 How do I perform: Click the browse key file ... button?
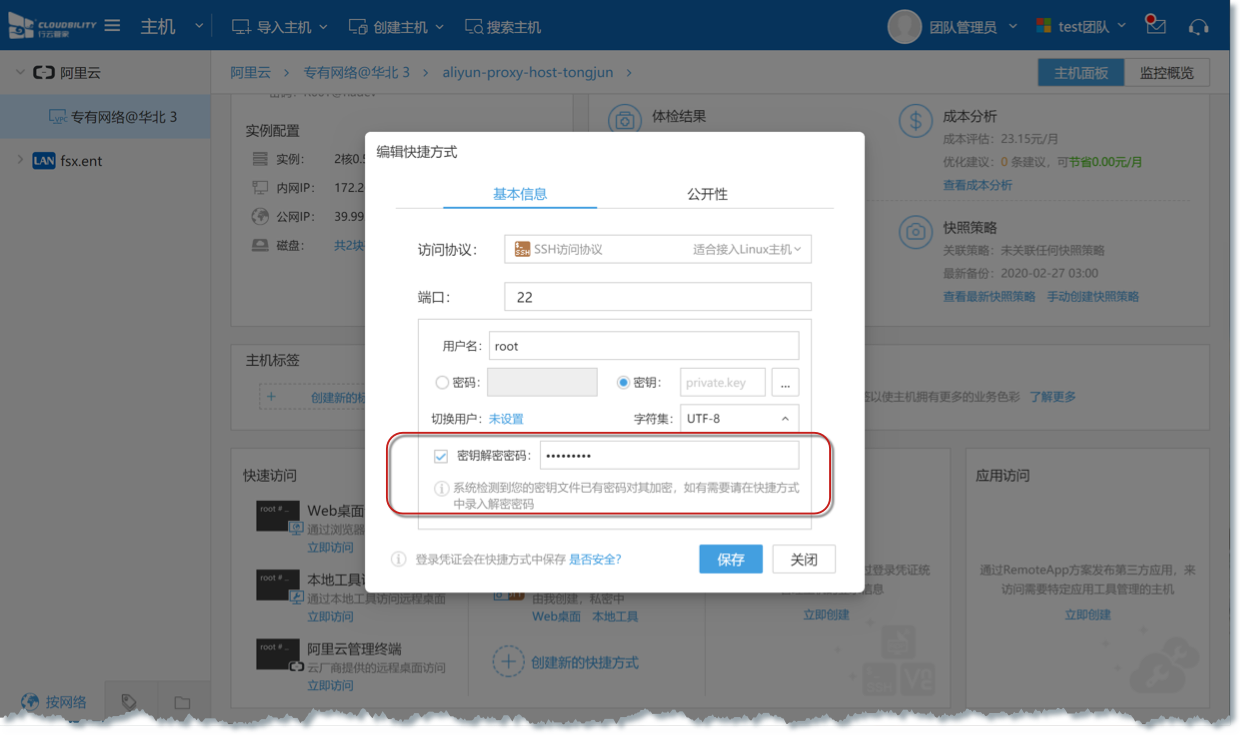tap(785, 383)
